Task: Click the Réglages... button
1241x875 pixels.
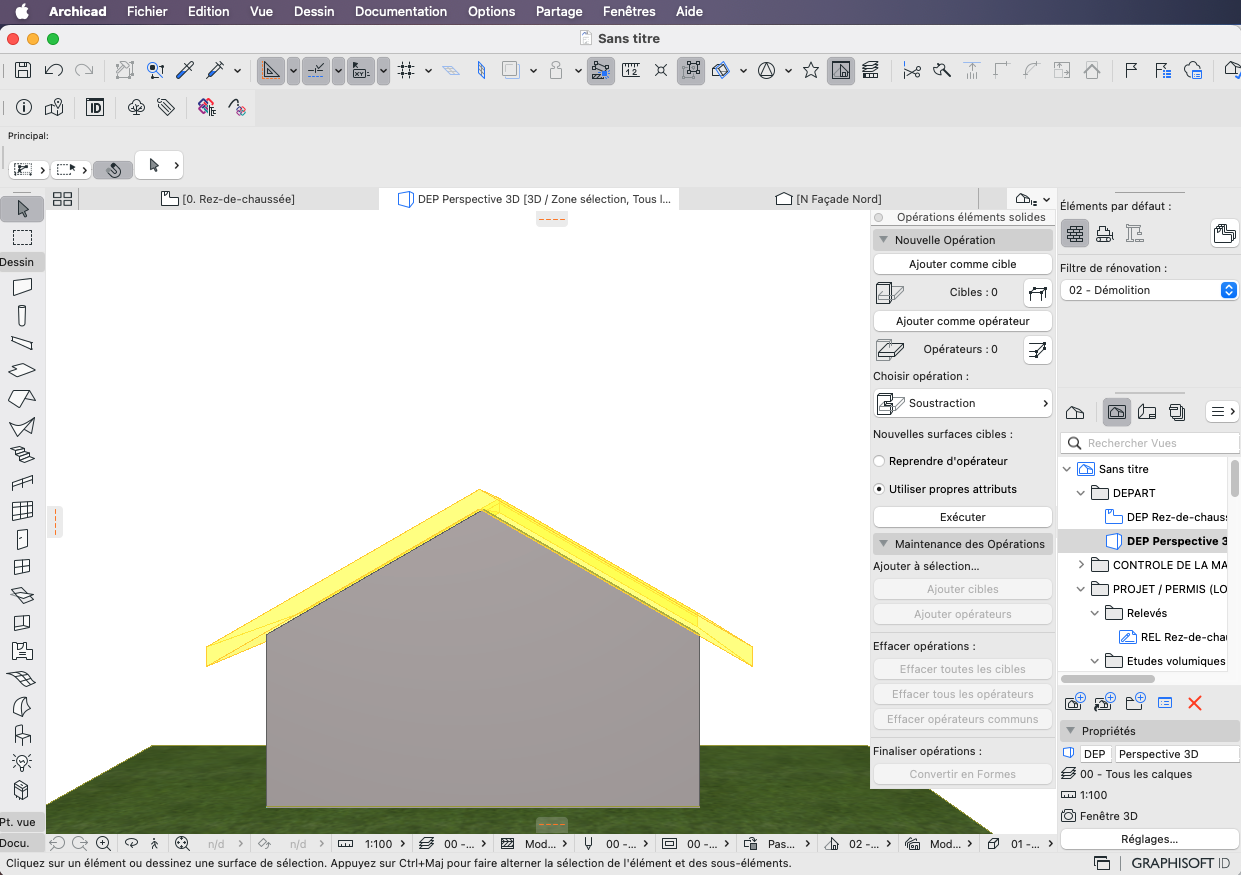Action: pyautogui.click(x=1149, y=839)
